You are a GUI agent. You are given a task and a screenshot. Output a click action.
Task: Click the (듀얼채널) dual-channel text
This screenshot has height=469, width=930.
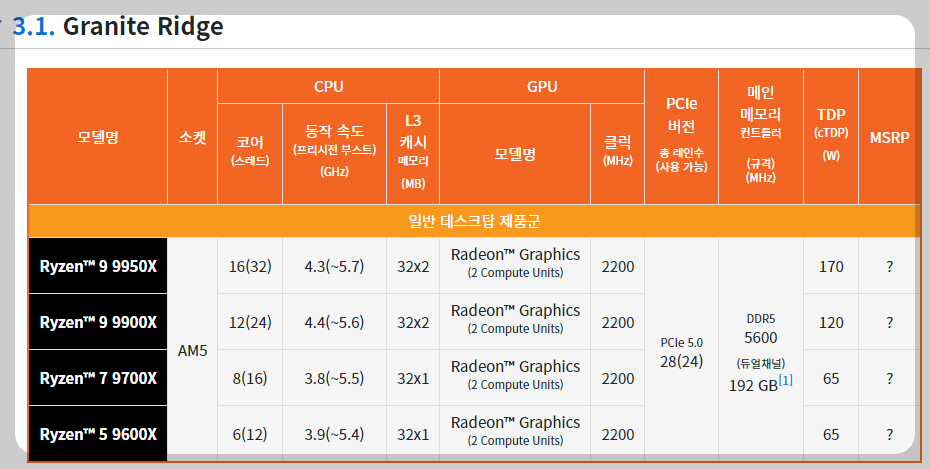pyautogui.click(x=761, y=363)
